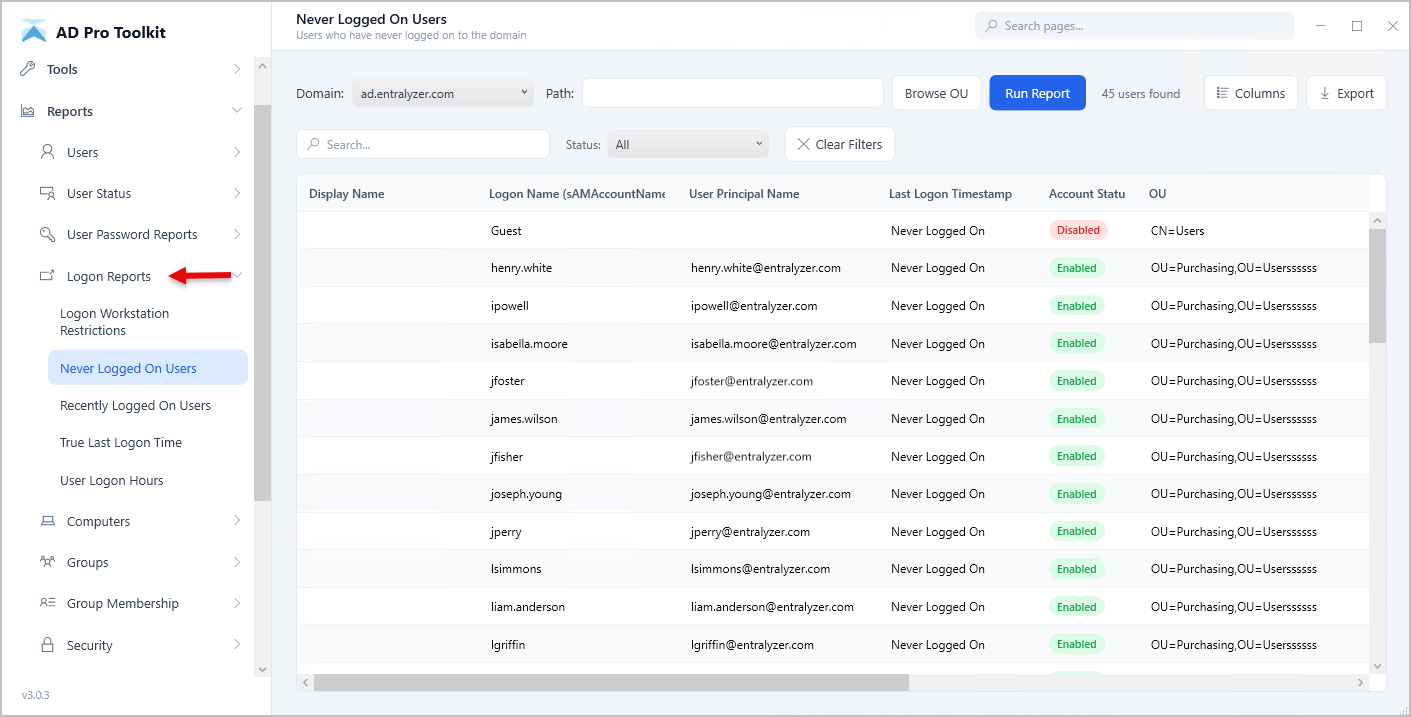Image resolution: width=1411 pixels, height=717 pixels.
Task: Click the Clear Filters button
Action: (840, 143)
